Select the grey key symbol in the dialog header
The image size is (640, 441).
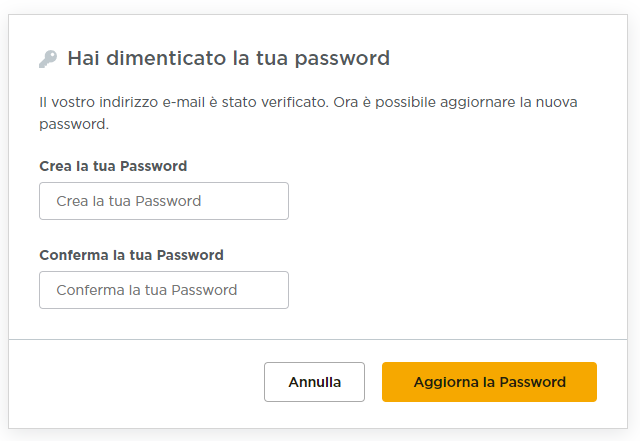pos(48,59)
